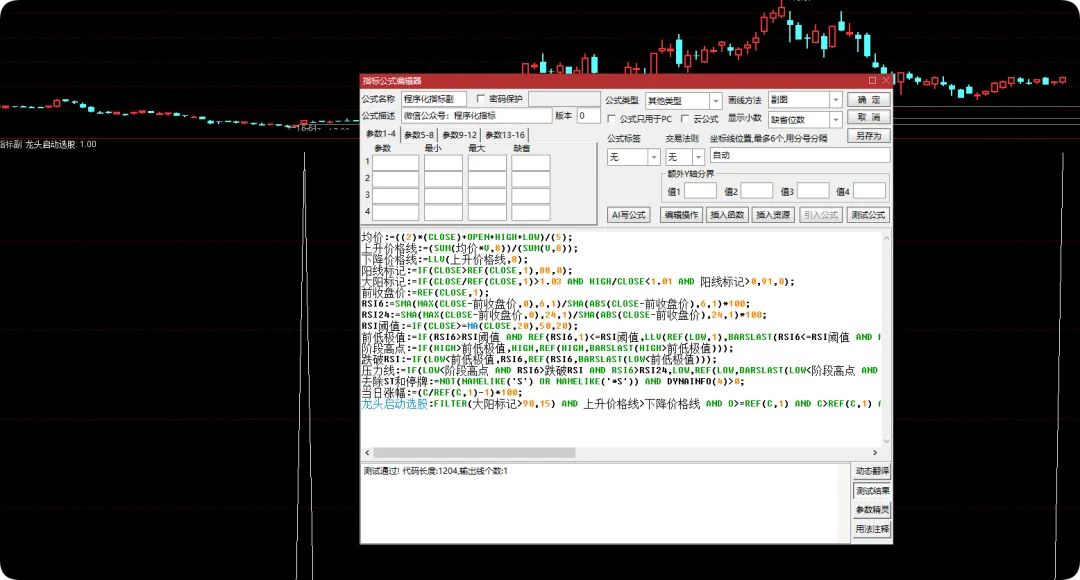This screenshot has width=1080, height=580.
Task: Click the password field beside 密码保护
Action: pos(564,99)
